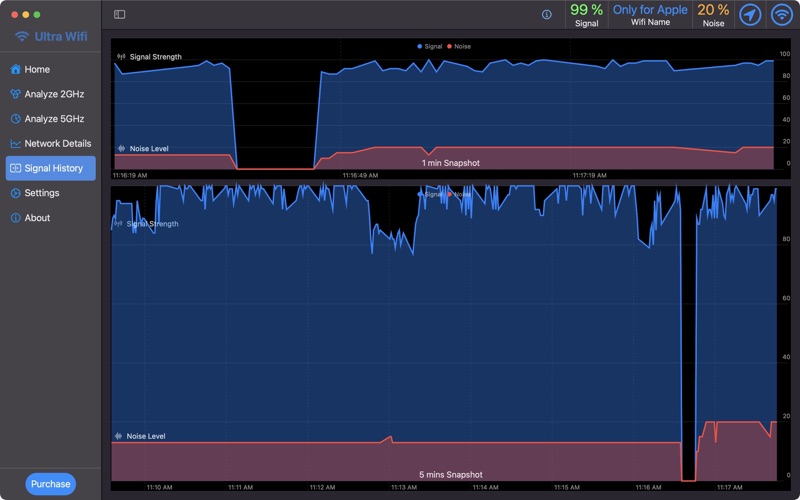Open the About page

tap(51, 218)
